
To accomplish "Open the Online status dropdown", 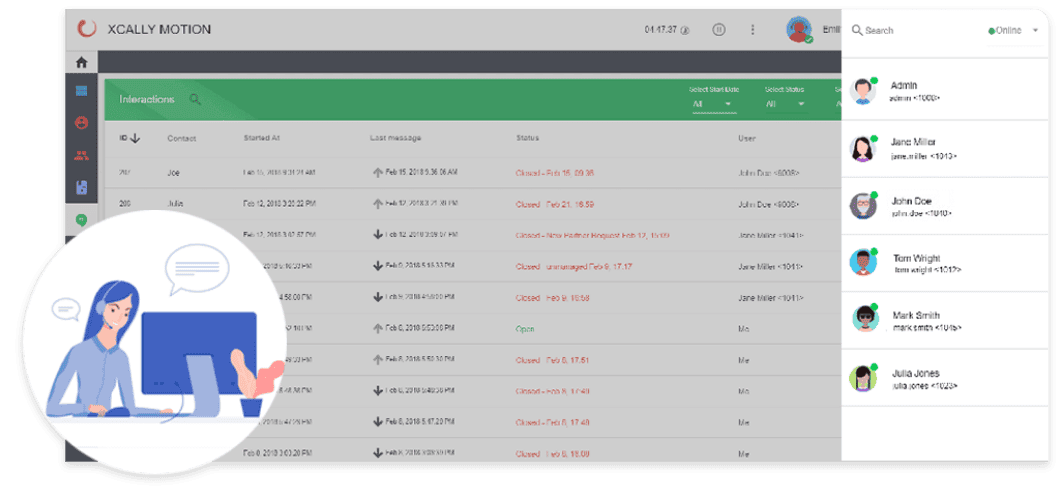I will pyautogui.click(x=1013, y=30).
